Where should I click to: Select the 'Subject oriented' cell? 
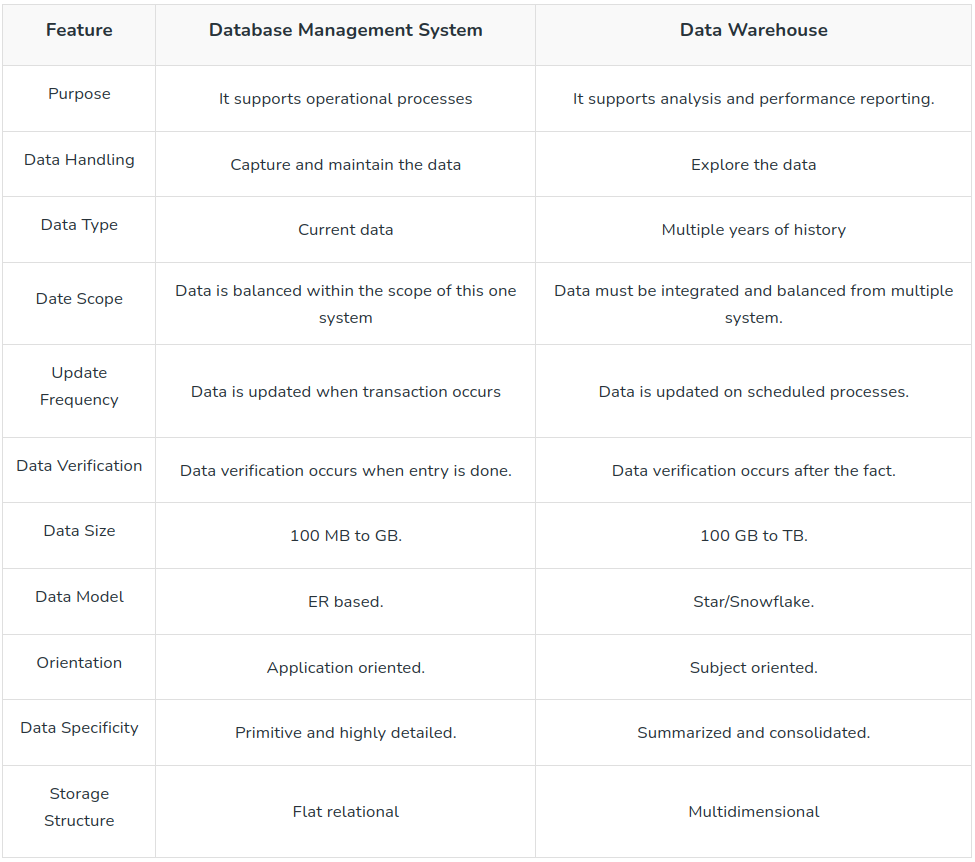pos(753,668)
